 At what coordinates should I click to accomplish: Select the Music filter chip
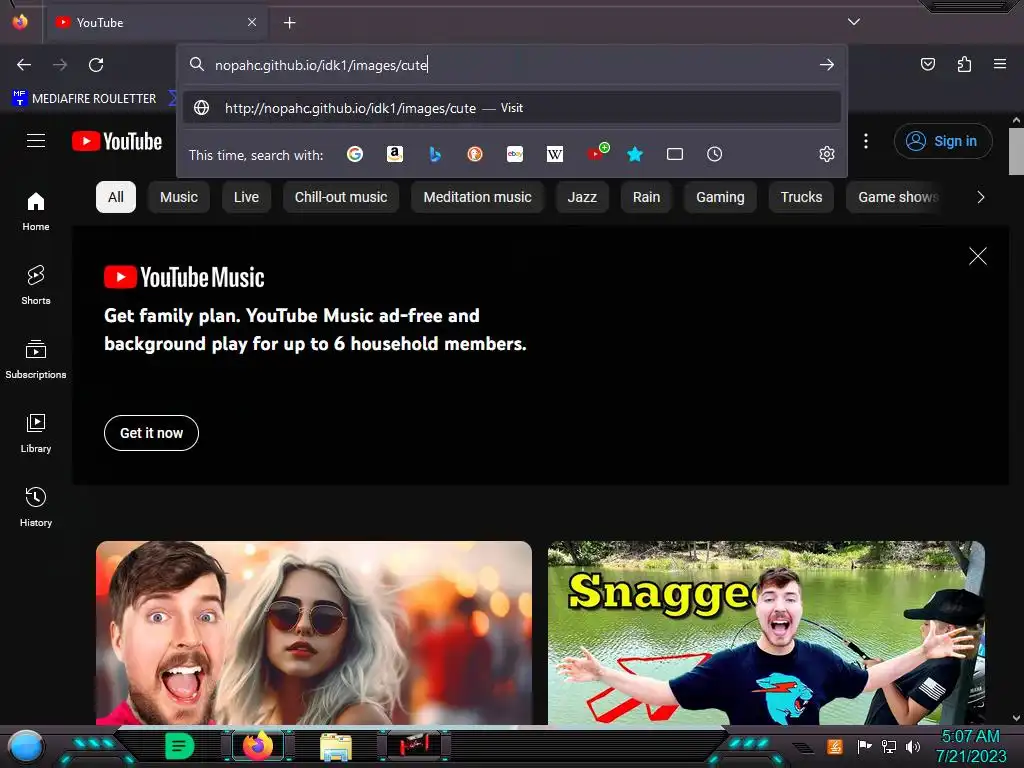click(179, 197)
